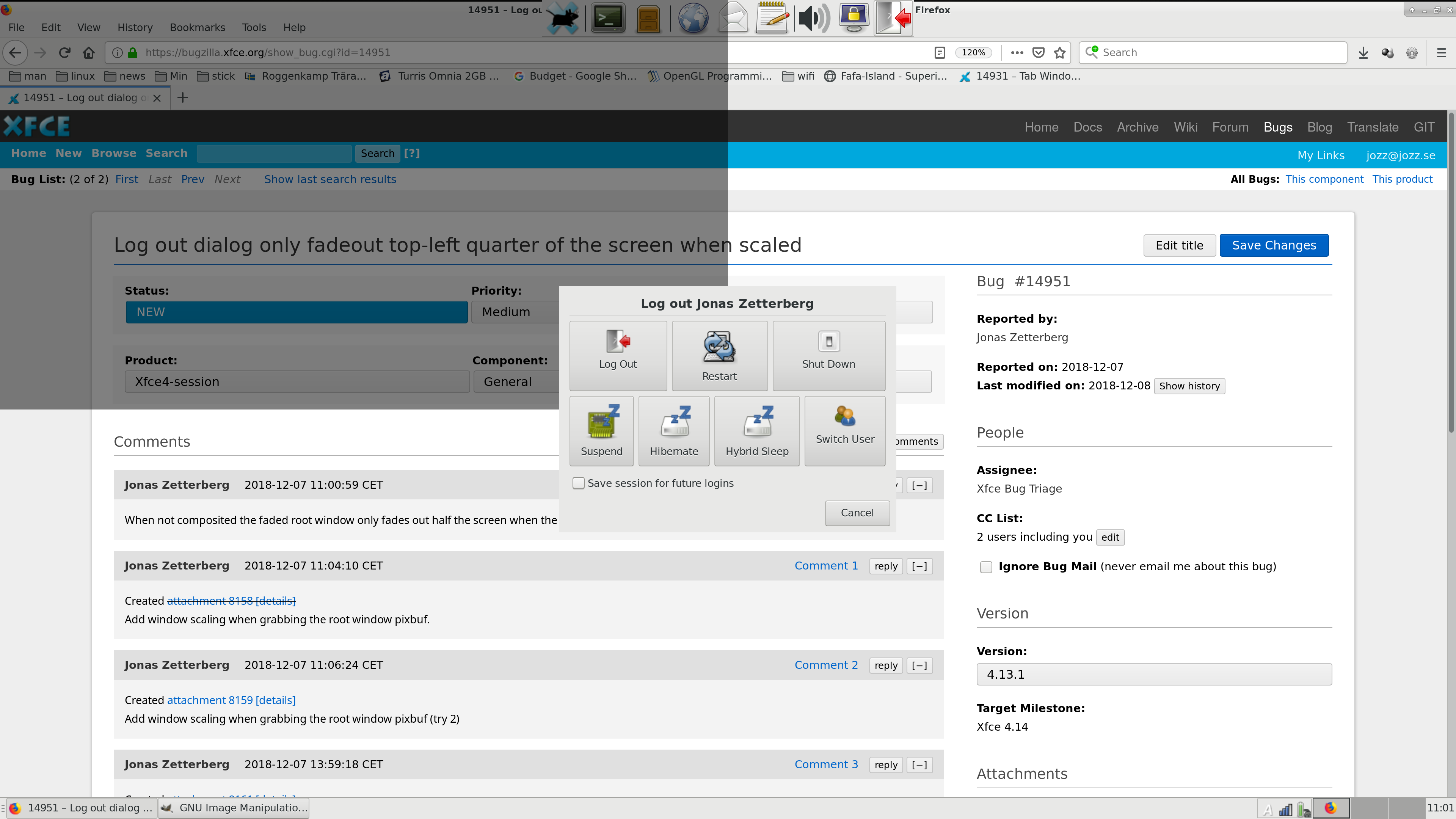
Task: Click the Save Changes button
Action: pyautogui.click(x=1274, y=245)
